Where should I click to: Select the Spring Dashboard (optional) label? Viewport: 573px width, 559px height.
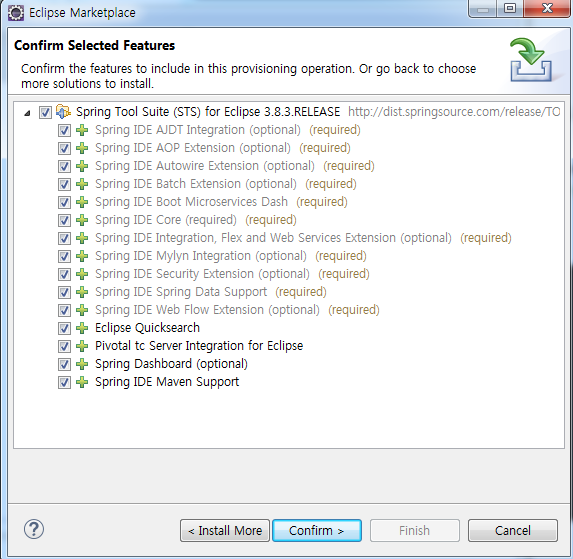[x=171, y=364]
